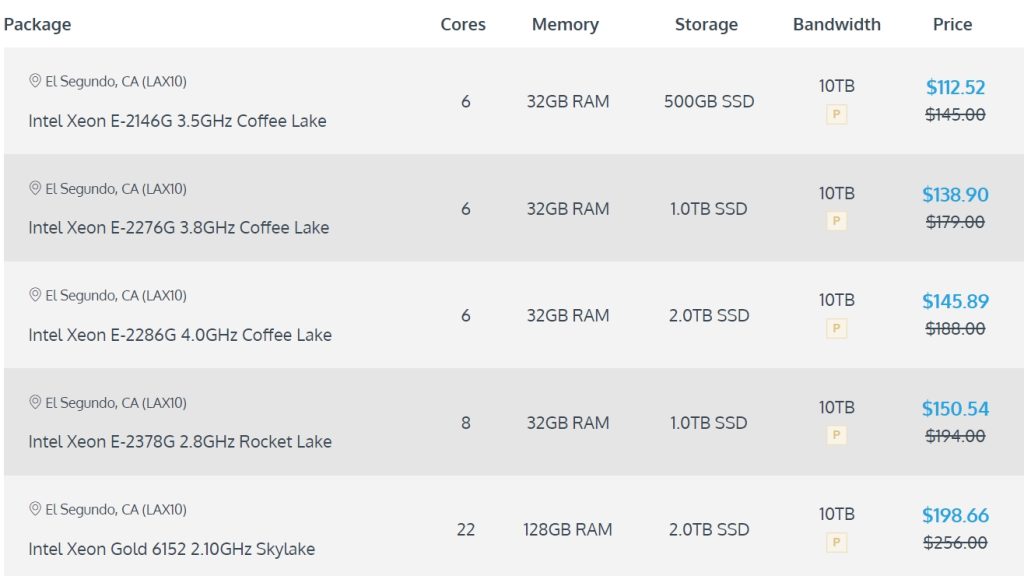The width and height of the screenshot is (1024, 576).
Task: Open the Intel Xeon E-2286G 4.0GHz package
Action: (x=180, y=335)
